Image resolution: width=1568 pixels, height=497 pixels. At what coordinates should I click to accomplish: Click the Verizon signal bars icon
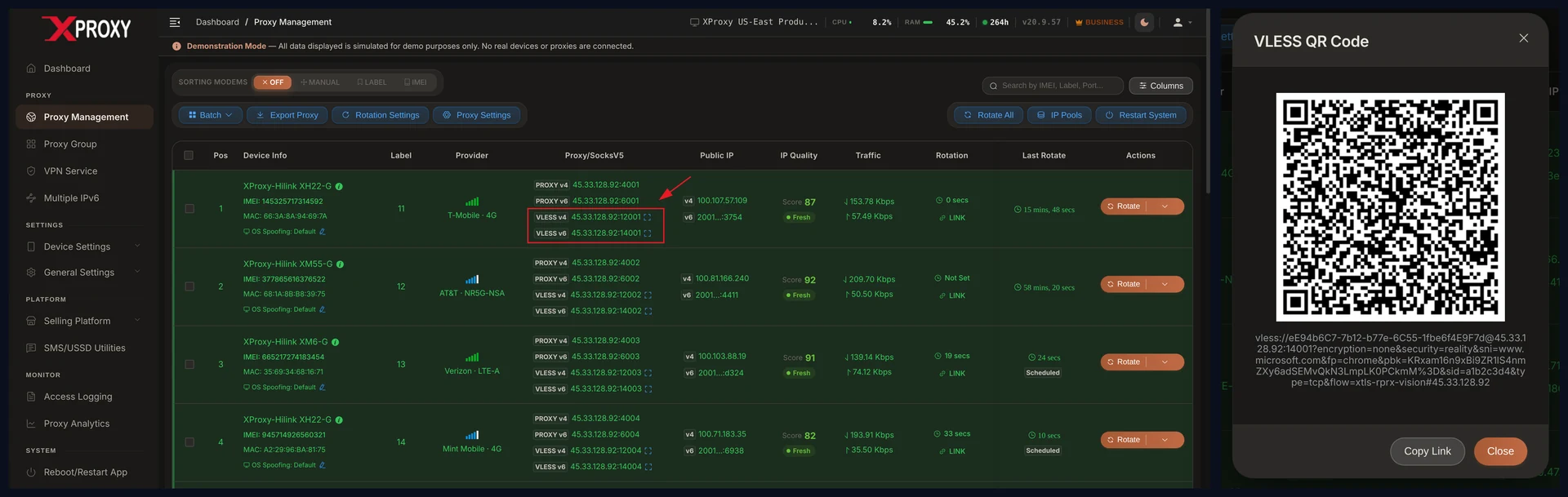[472, 357]
